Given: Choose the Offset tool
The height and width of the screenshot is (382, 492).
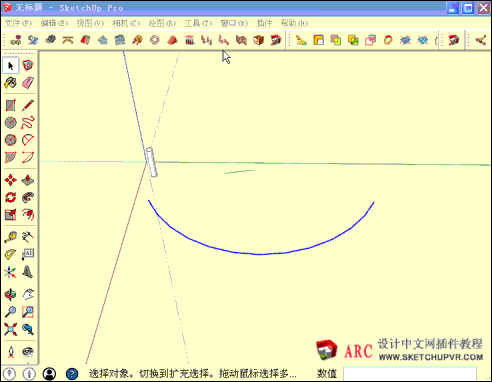Looking at the screenshot, I should click(x=28, y=215).
